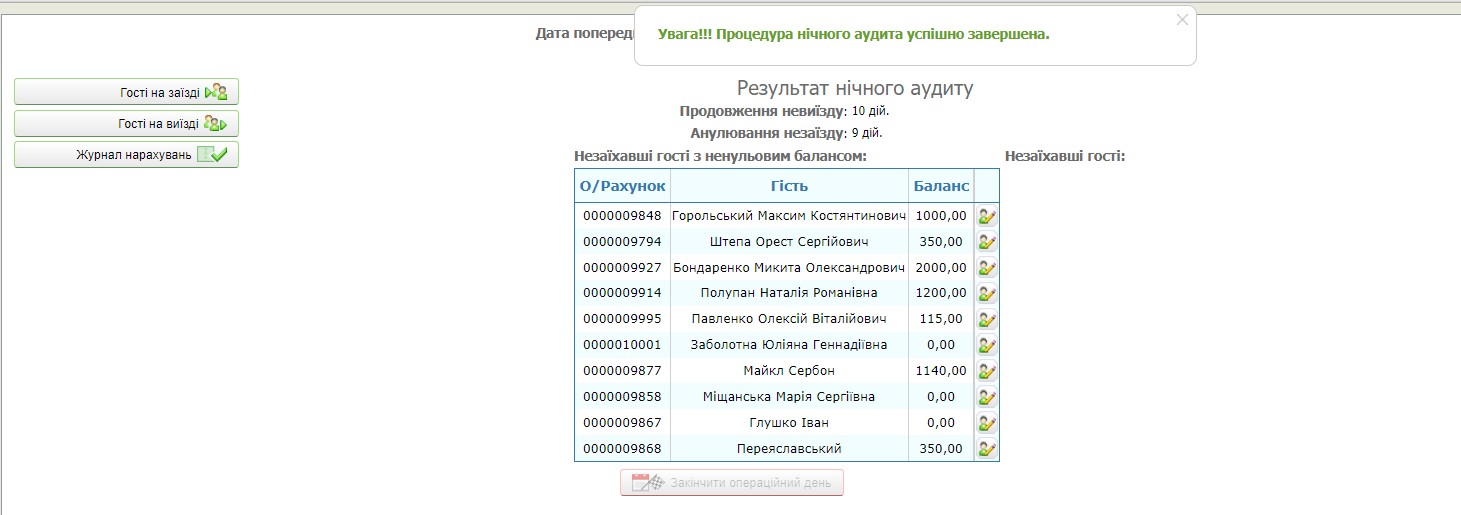The image size is (1461, 515).
Task: Open the Гості на виїзді list
Action: 126,124
